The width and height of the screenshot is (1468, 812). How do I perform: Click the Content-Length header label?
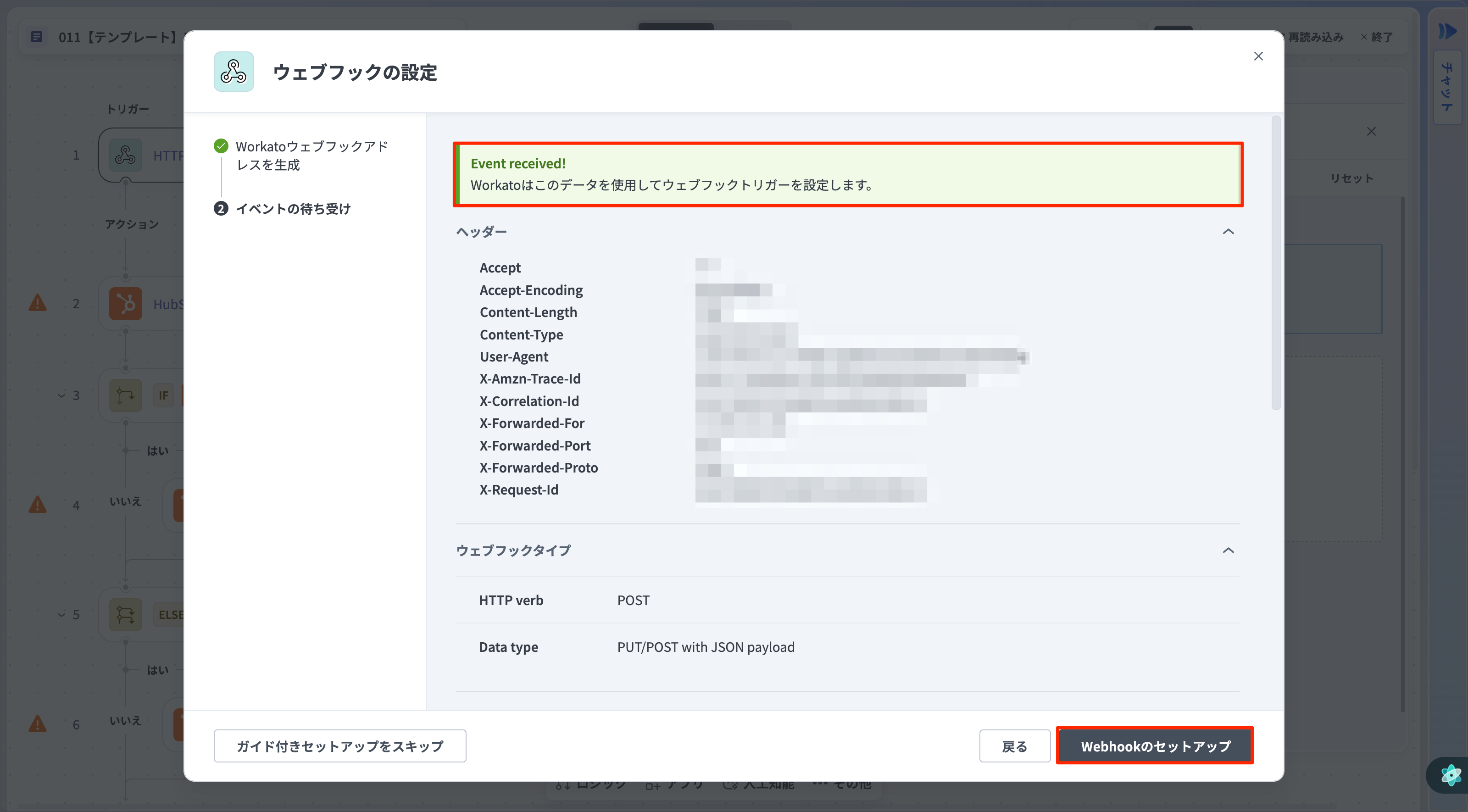(x=528, y=312)
